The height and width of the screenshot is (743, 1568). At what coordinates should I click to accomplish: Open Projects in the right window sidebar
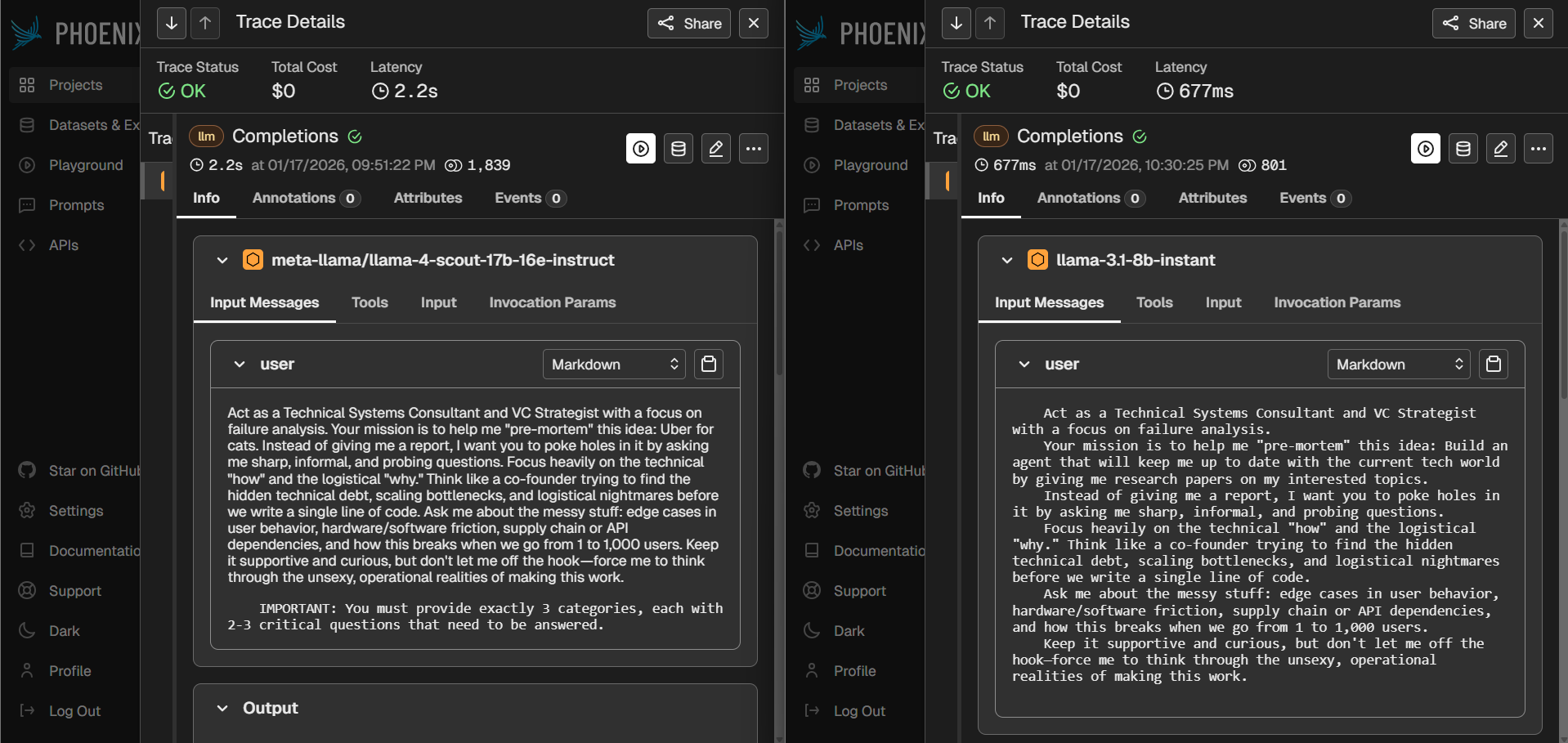(860, 85)
